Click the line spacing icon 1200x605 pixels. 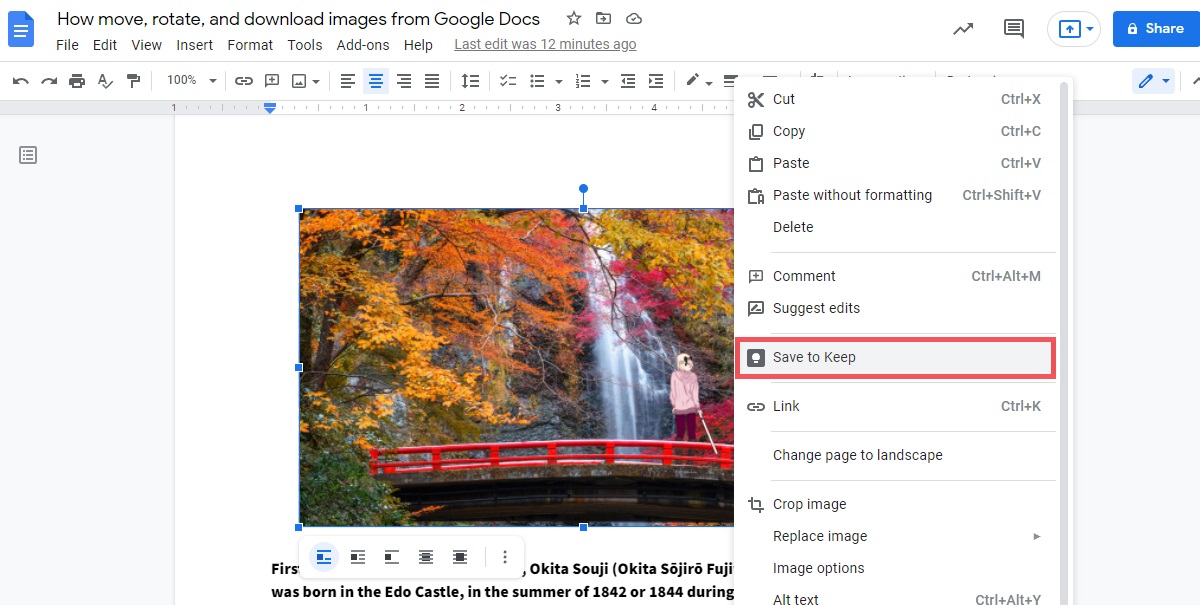[x=470, y=81]
